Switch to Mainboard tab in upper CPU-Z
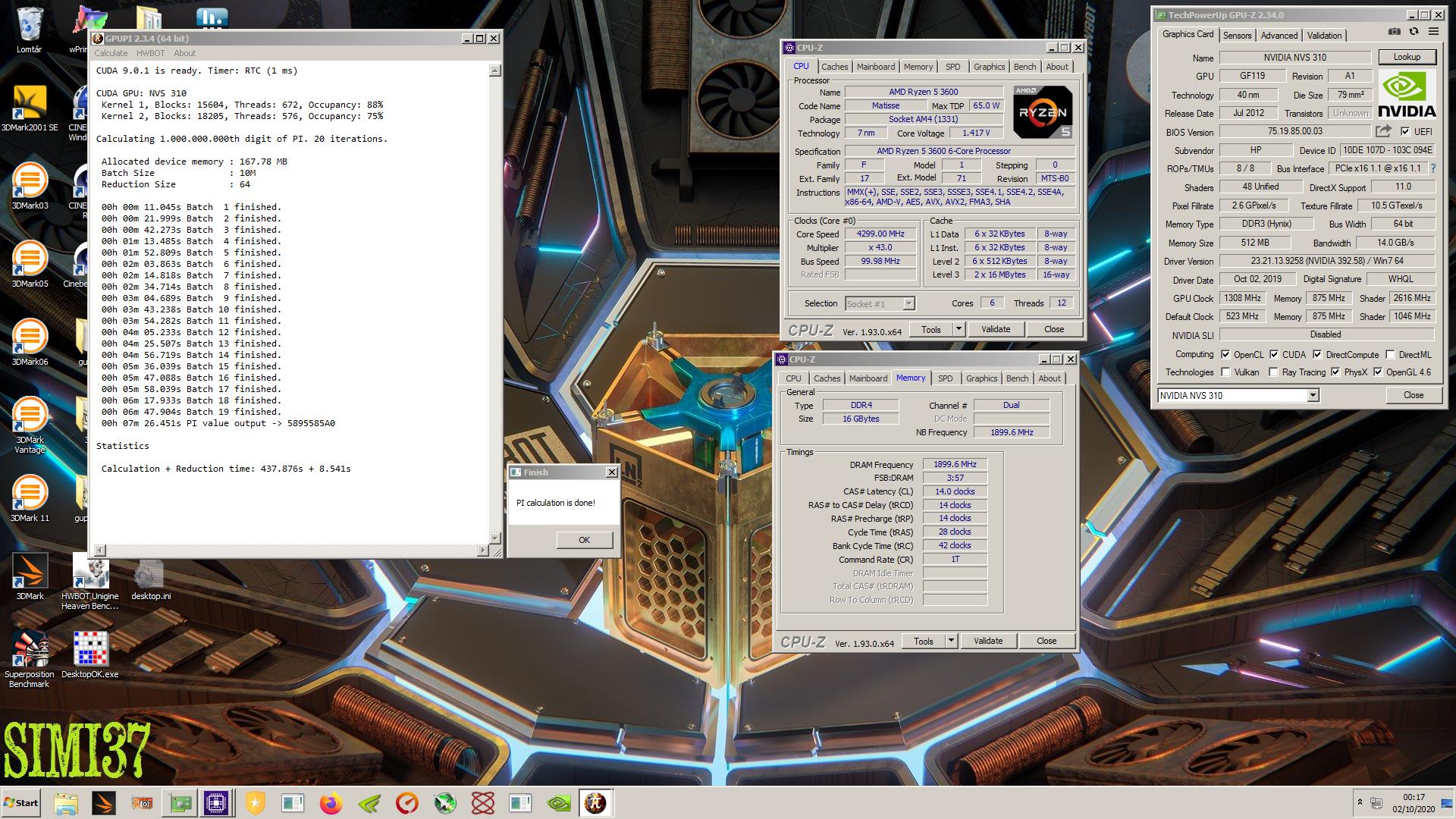This screenshot has width=1456, height=819. point(875,67)
